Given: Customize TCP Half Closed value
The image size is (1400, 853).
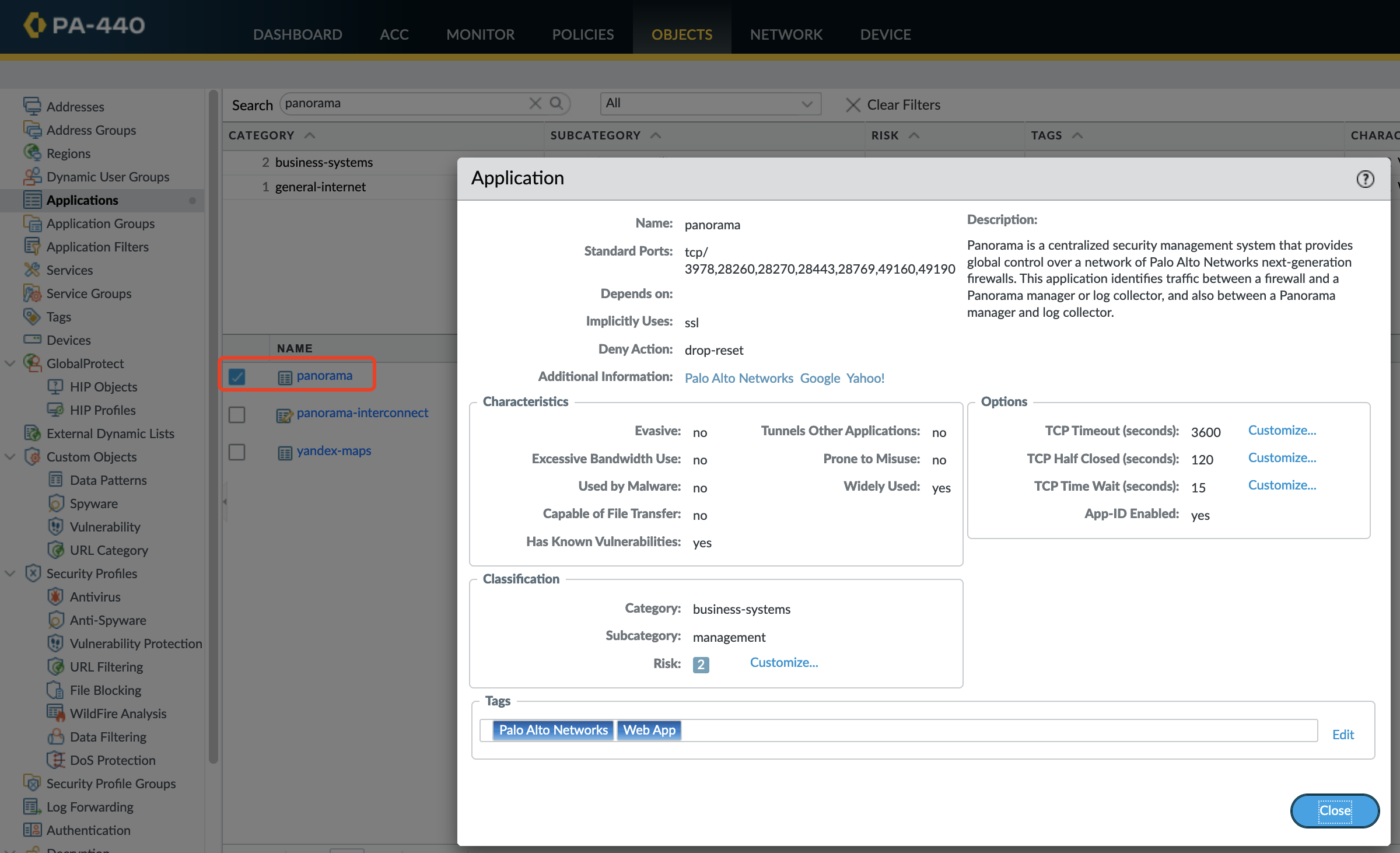Looking at the screenshot, I should (1282, 457).
